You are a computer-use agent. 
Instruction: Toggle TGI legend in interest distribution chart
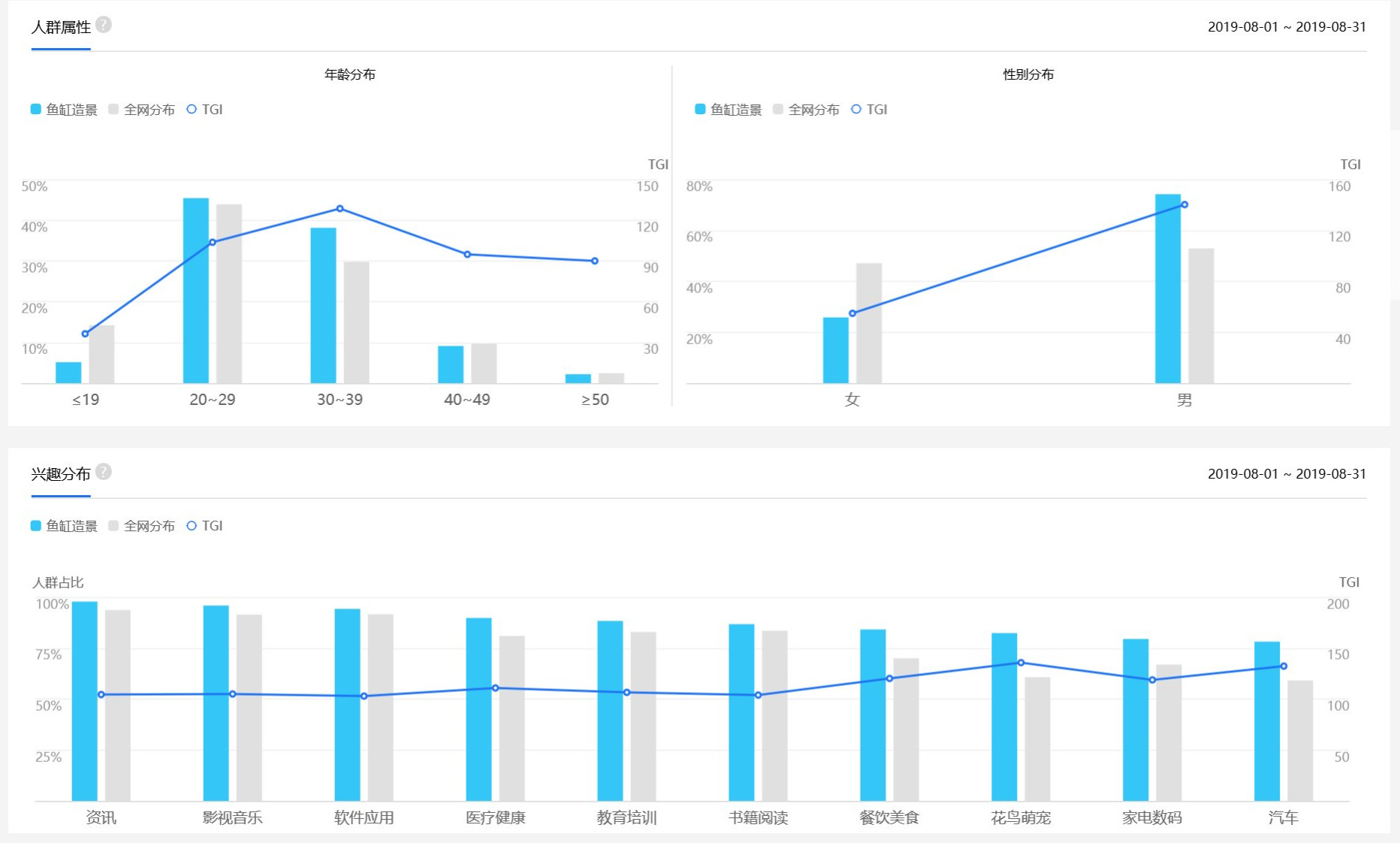204,526
